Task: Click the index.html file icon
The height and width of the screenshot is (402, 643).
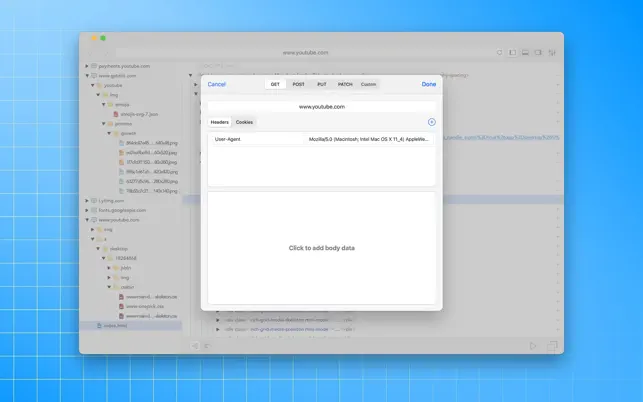Action: pyautogui.click(x=99, y=326)
